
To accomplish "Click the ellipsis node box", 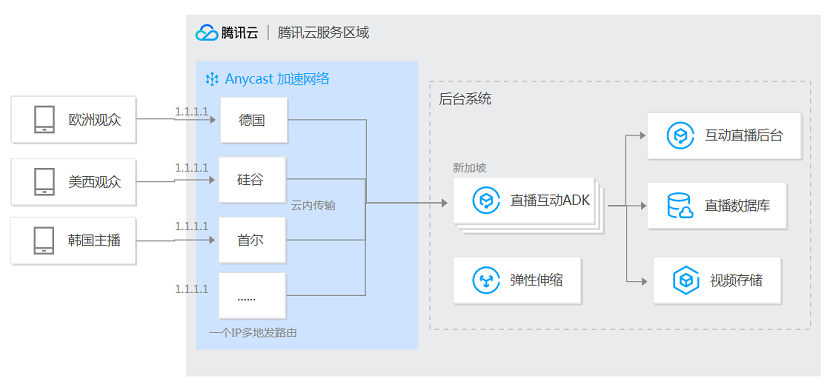I will pos(254,296).
